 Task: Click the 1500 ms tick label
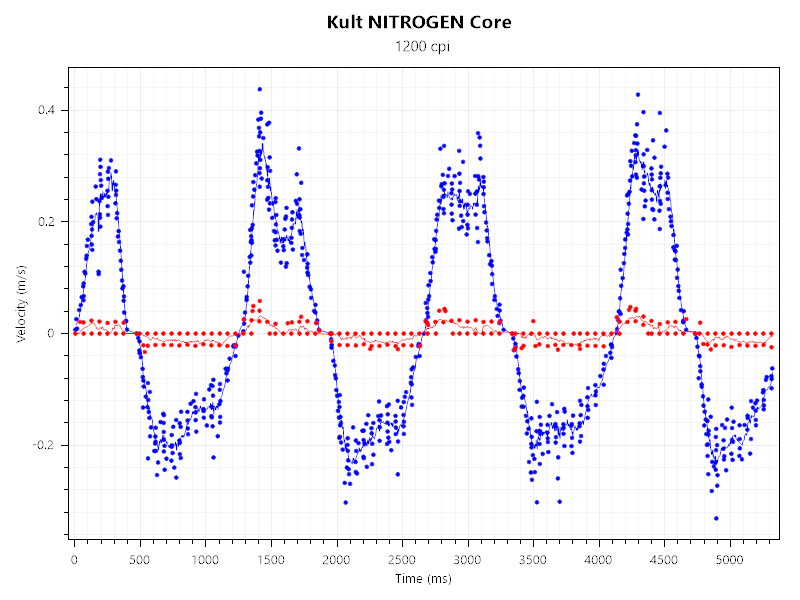(271, 559)
